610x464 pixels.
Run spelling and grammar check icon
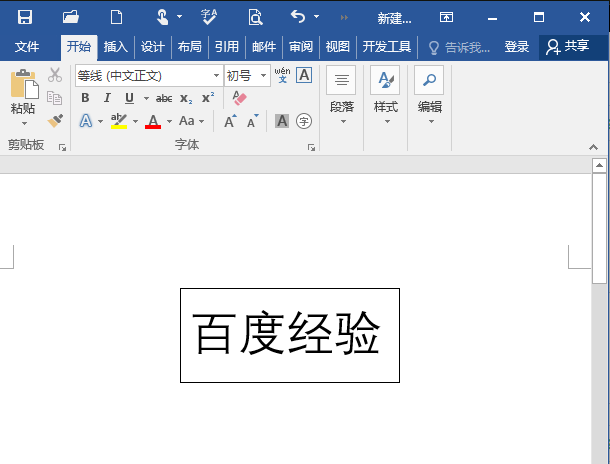click(x=209, y=17)
